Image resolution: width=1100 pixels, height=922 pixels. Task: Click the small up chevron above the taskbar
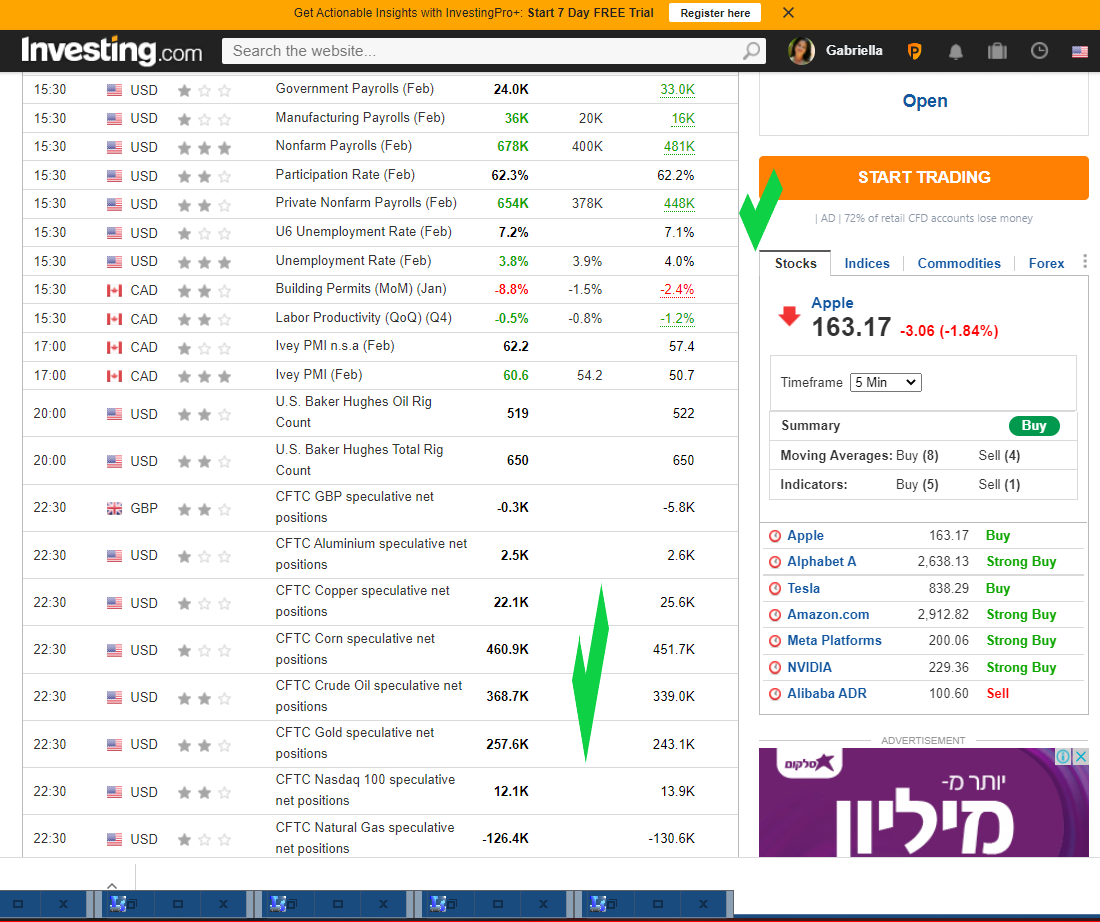(112, 886)
